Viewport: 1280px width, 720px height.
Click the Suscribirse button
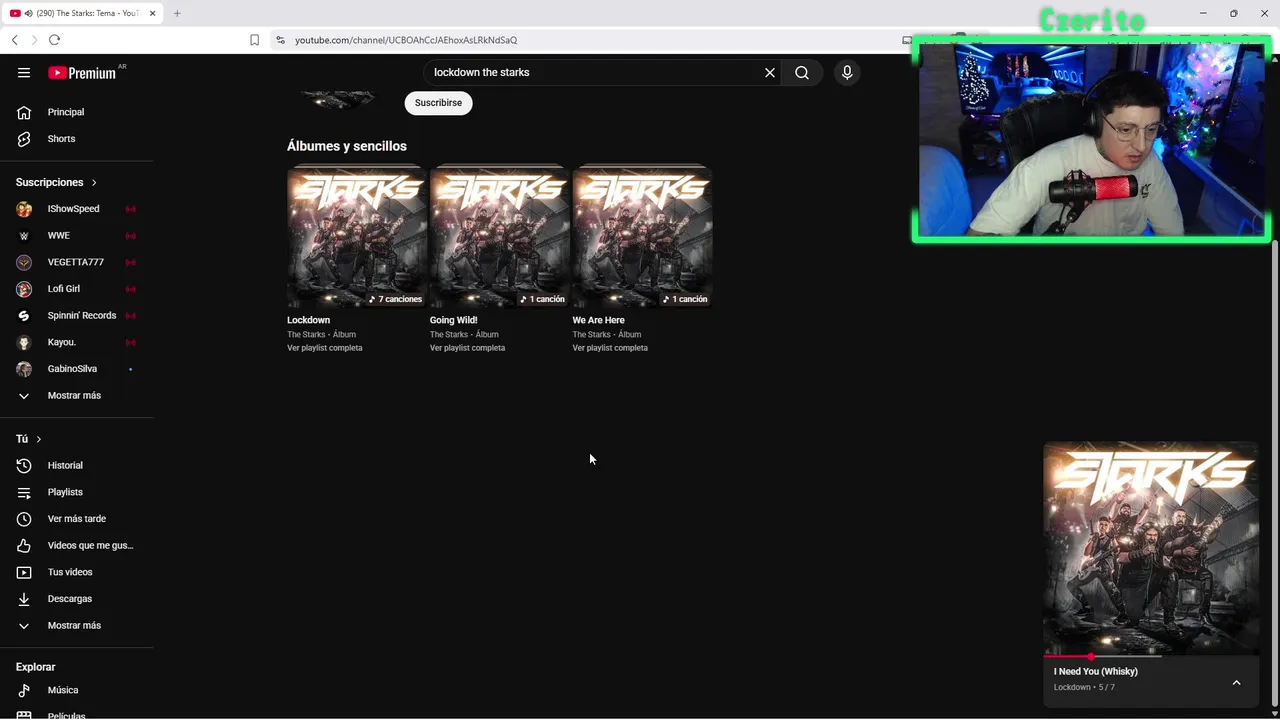point(438,103)
